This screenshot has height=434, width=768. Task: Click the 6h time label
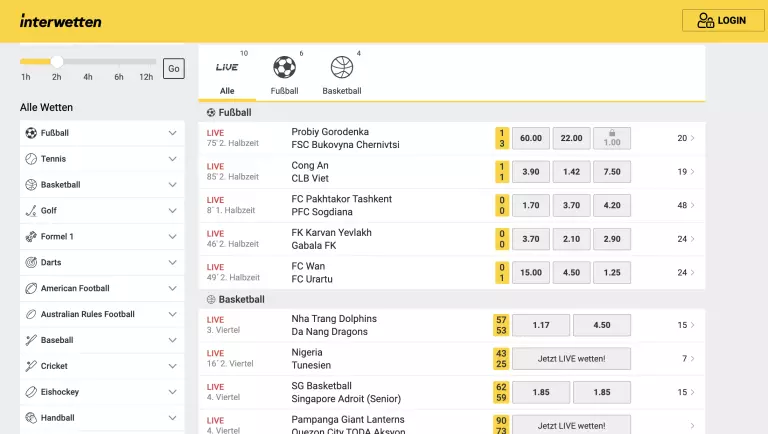119,77
